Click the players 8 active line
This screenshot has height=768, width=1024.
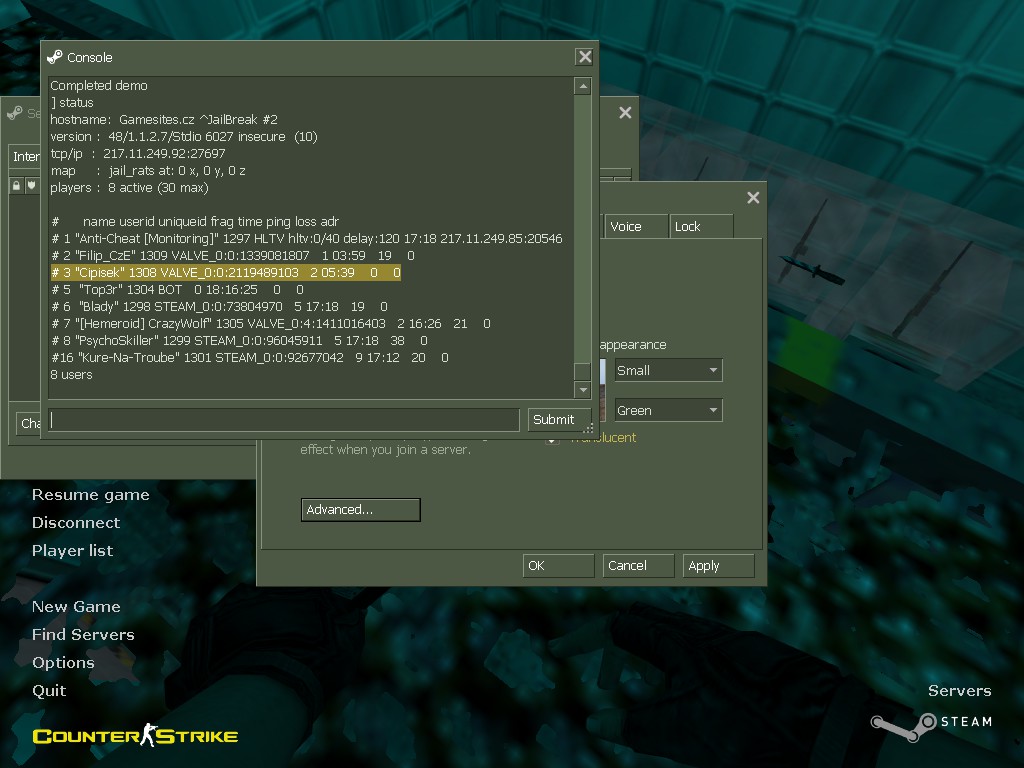tap(129, 187)
